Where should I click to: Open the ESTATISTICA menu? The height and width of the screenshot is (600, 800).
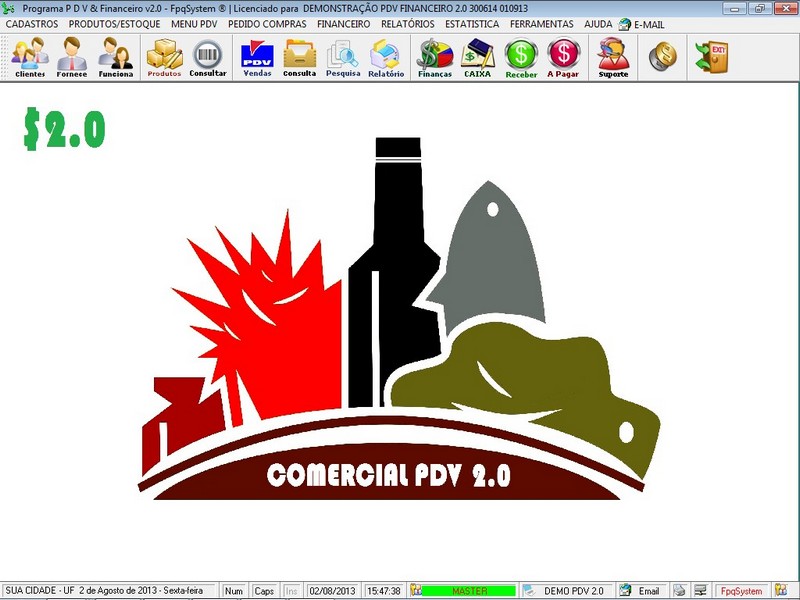click(x=472, y=24)
